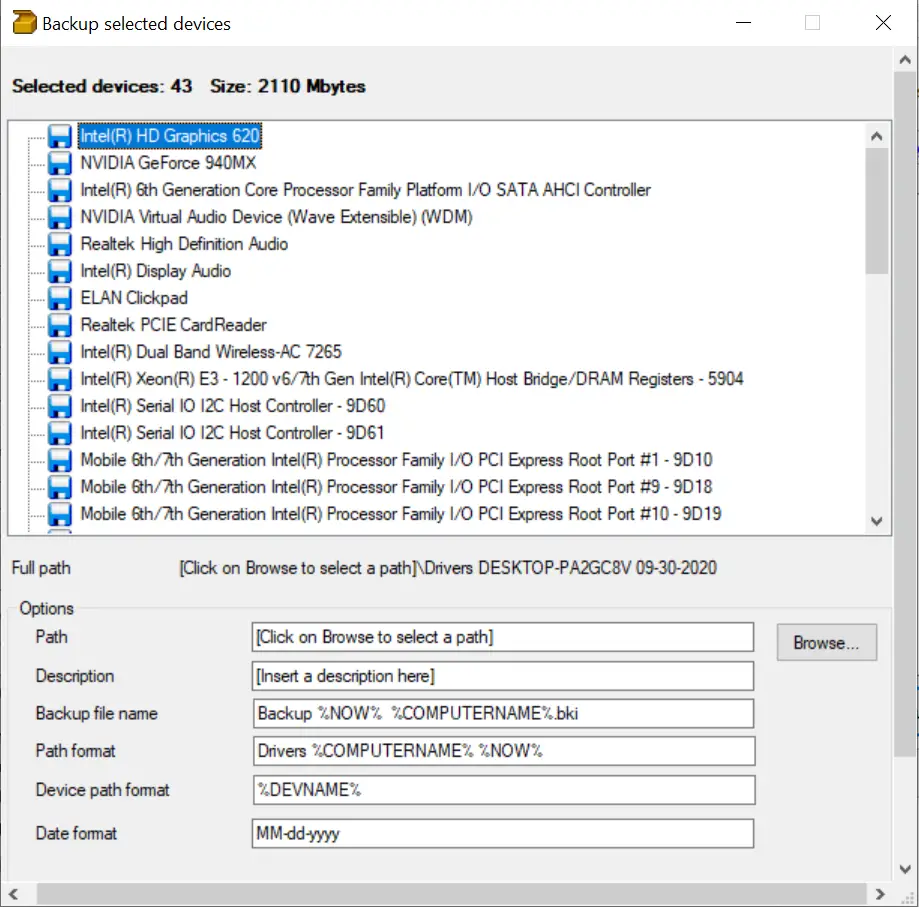Select Intel(R) HD Graphics 620 entry

[169, 136]
